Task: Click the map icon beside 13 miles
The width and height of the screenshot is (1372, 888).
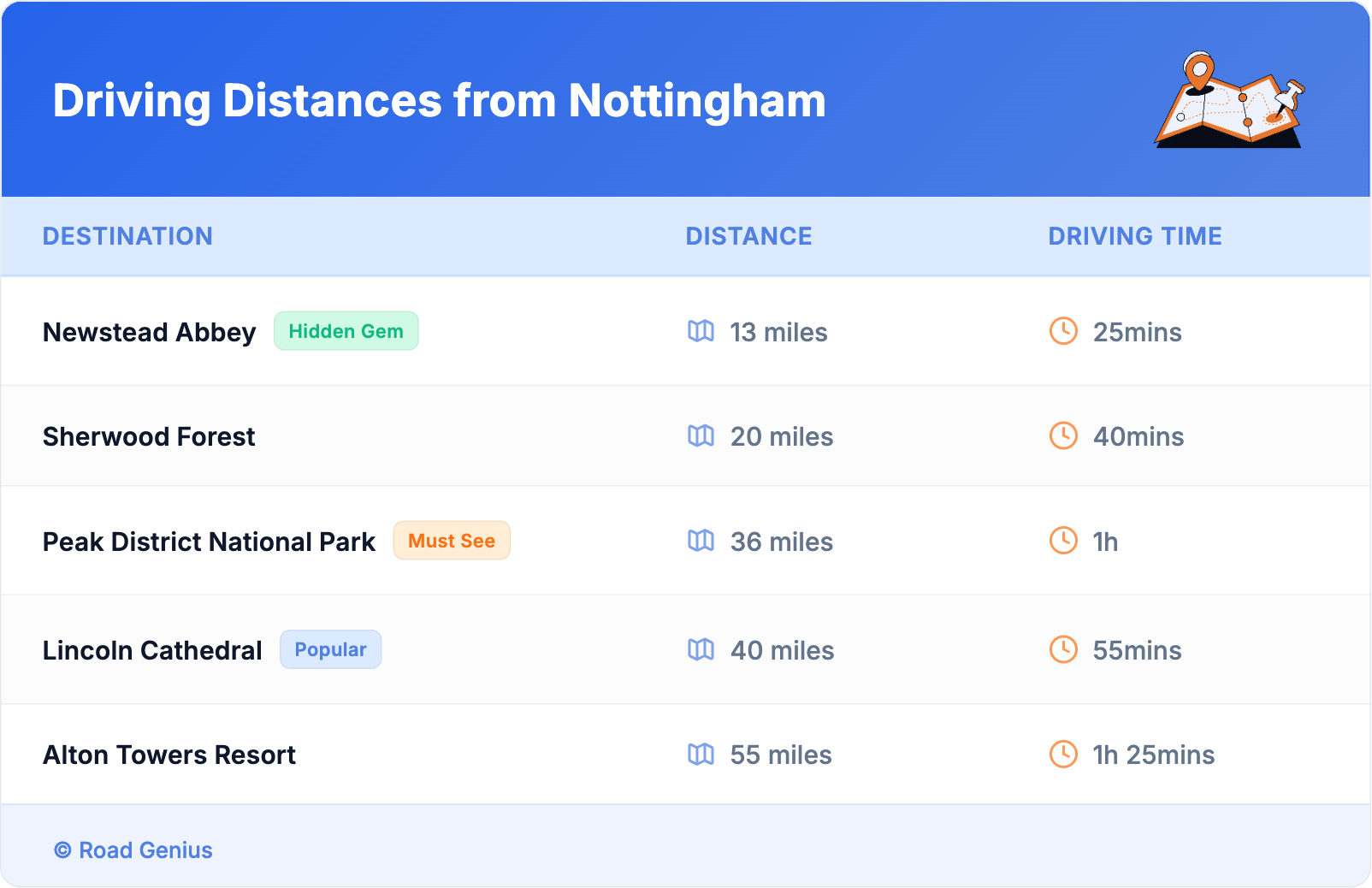Action: pyautogui.click(x=701, y=331)
